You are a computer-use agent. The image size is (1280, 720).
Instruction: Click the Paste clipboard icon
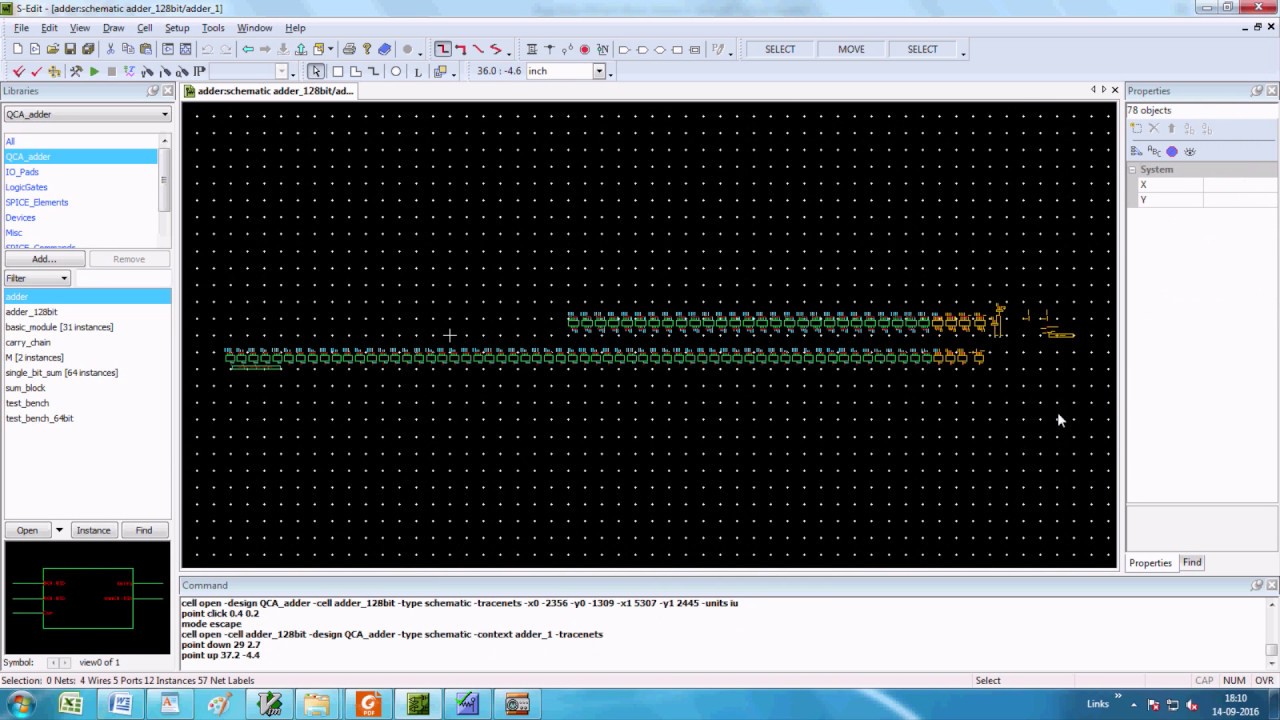146,49
